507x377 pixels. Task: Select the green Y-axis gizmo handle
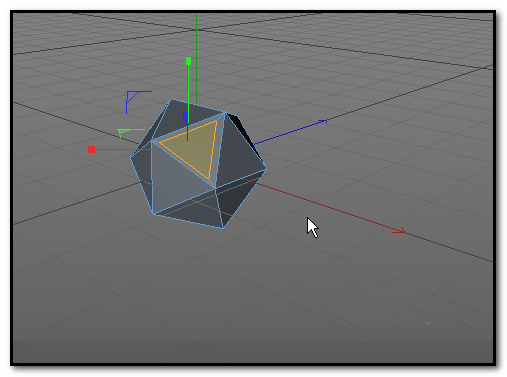point(188,61)
